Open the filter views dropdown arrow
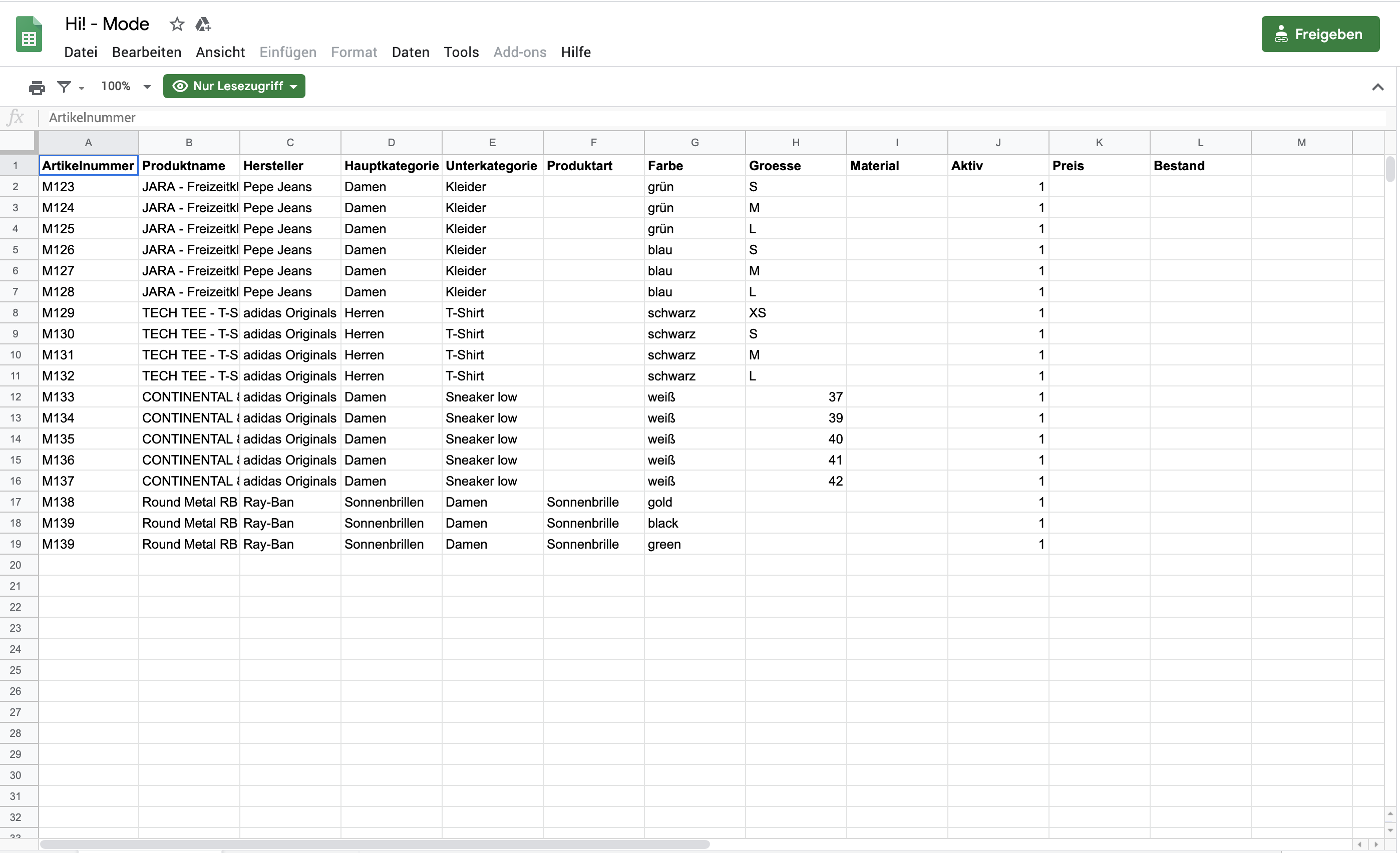The height and width of the screenshot is (853, 1400). (x=81, y=88)
